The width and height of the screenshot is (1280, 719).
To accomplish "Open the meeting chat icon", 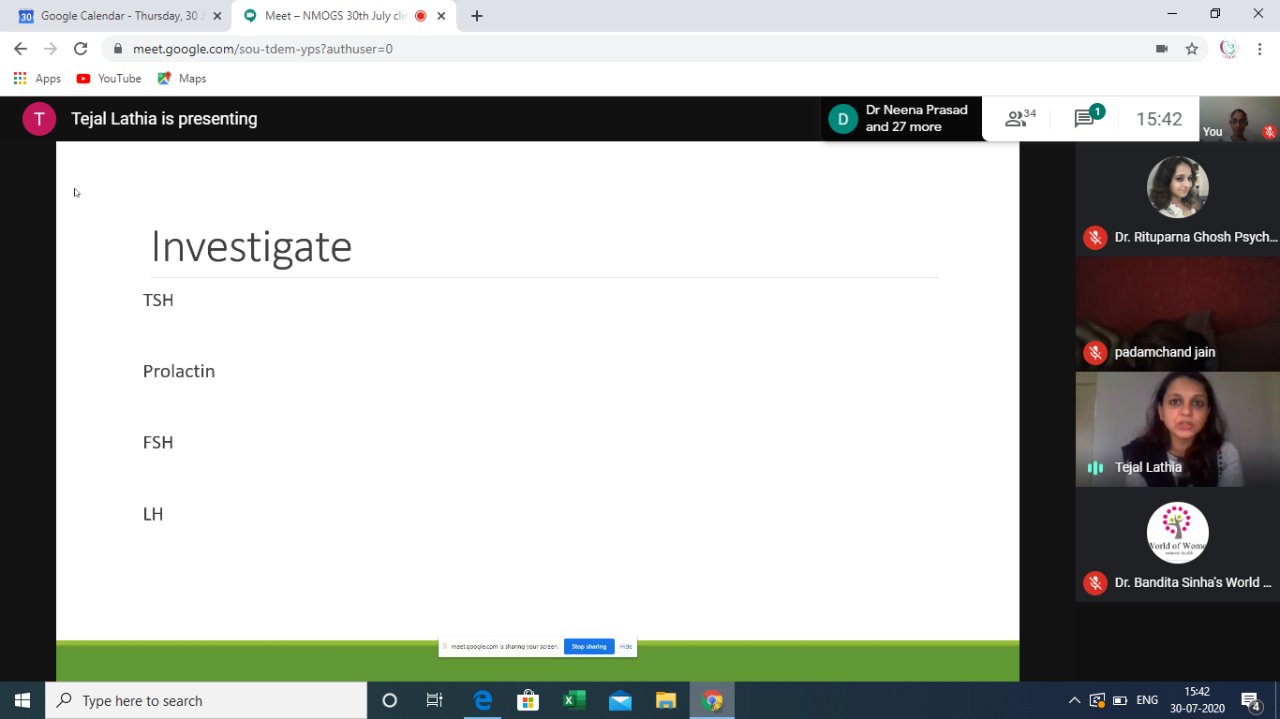I will coord(1086,119).
